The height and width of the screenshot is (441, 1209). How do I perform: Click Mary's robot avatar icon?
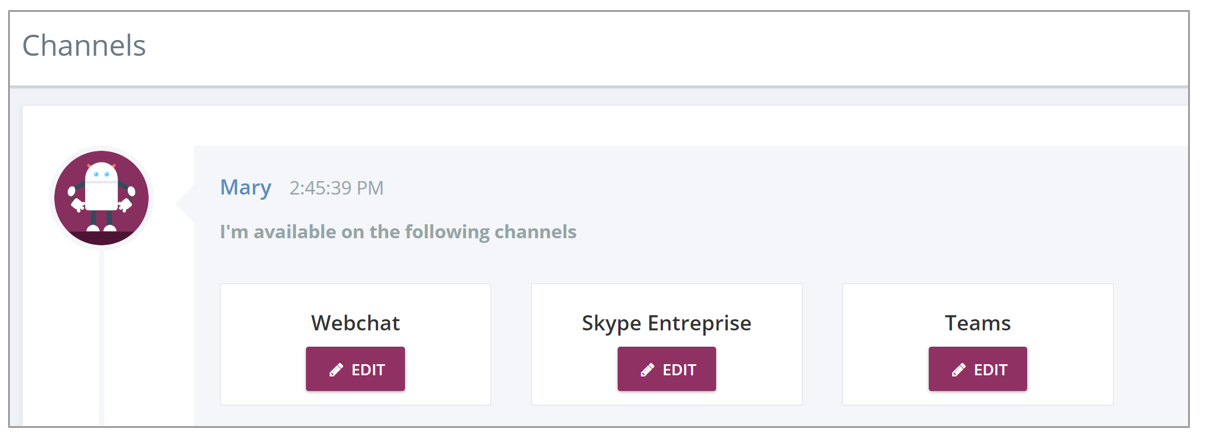[x=101, y=198]
